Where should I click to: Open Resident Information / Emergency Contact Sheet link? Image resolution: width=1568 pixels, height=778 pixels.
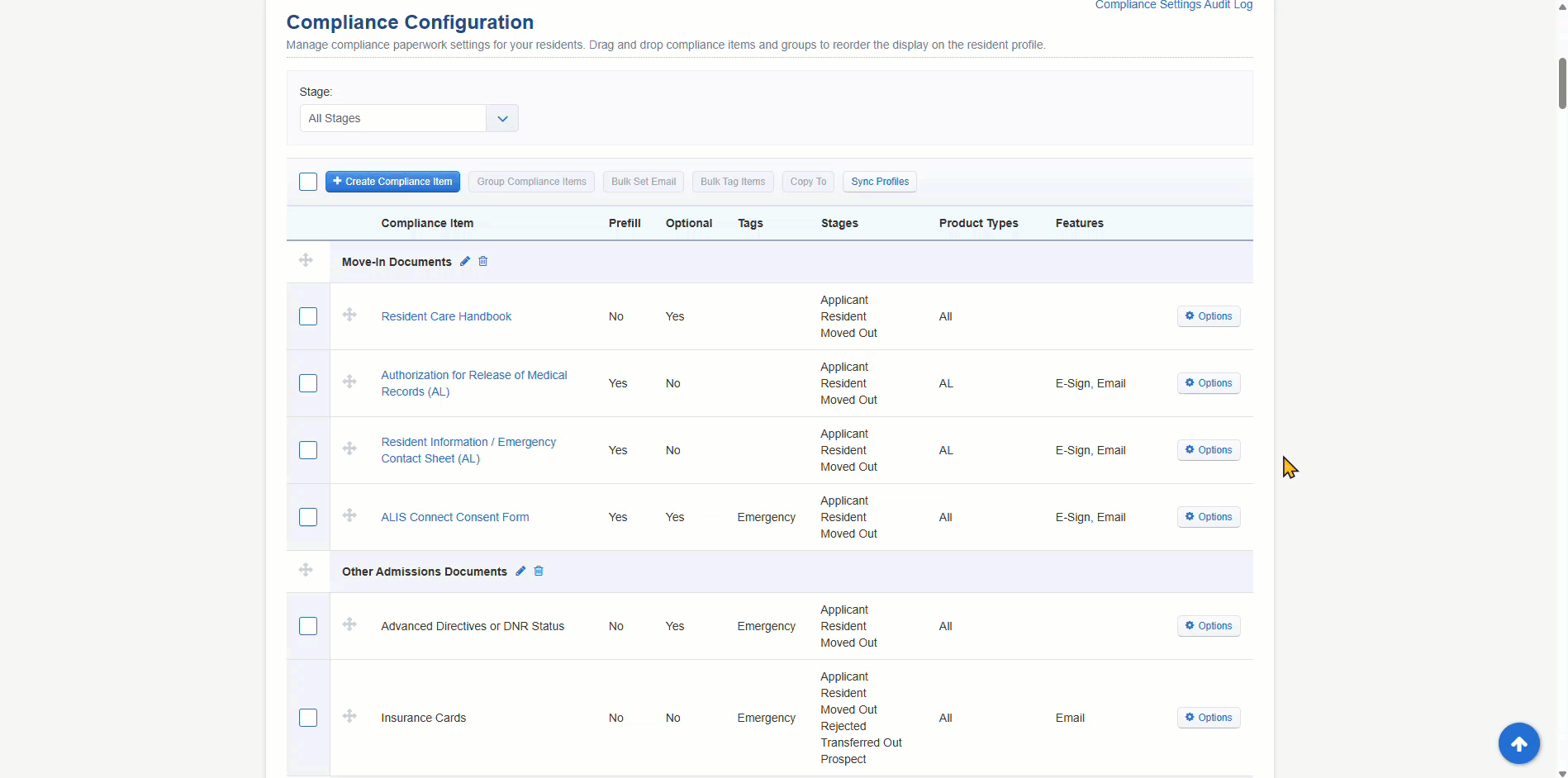(468, 450)
